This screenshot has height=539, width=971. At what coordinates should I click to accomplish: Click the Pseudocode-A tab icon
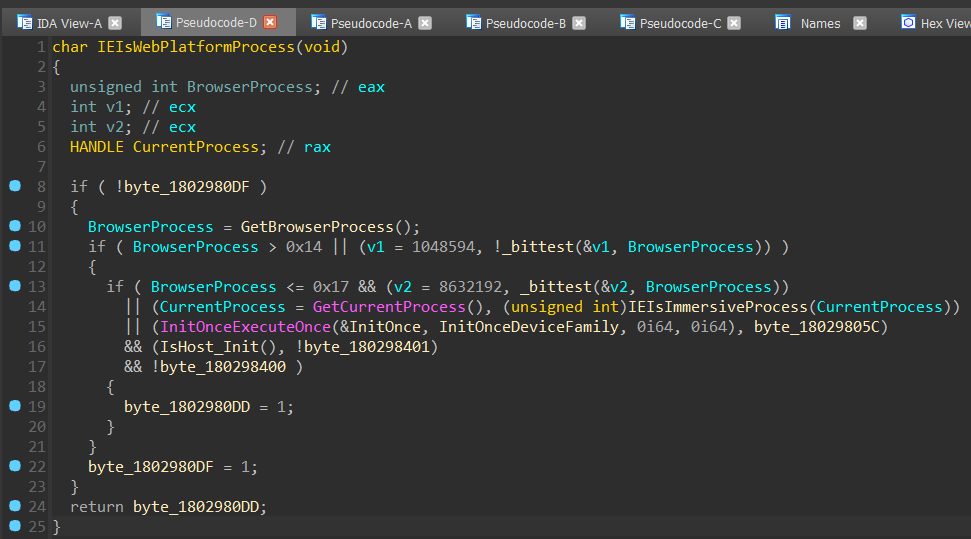point(318,23)
